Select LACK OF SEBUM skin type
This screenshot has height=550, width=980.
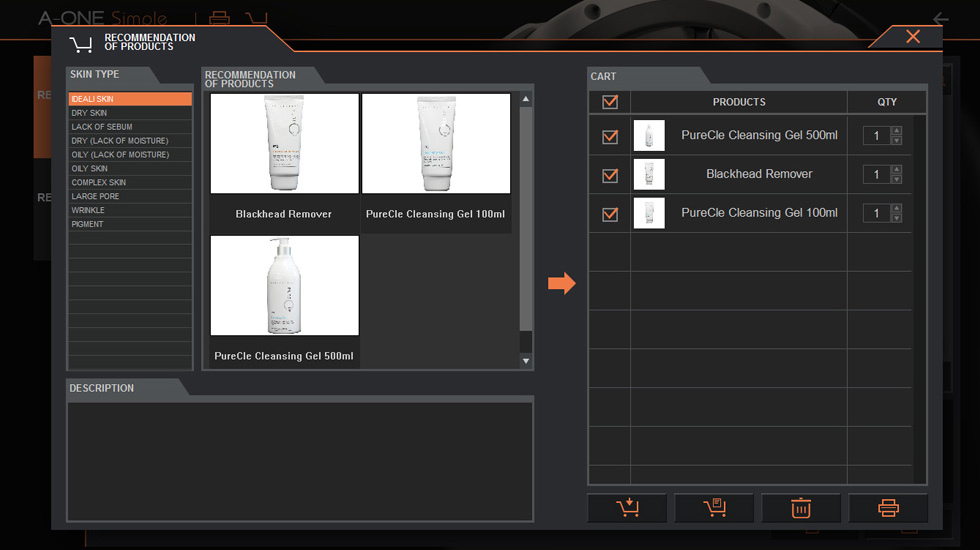click(130, 126)
